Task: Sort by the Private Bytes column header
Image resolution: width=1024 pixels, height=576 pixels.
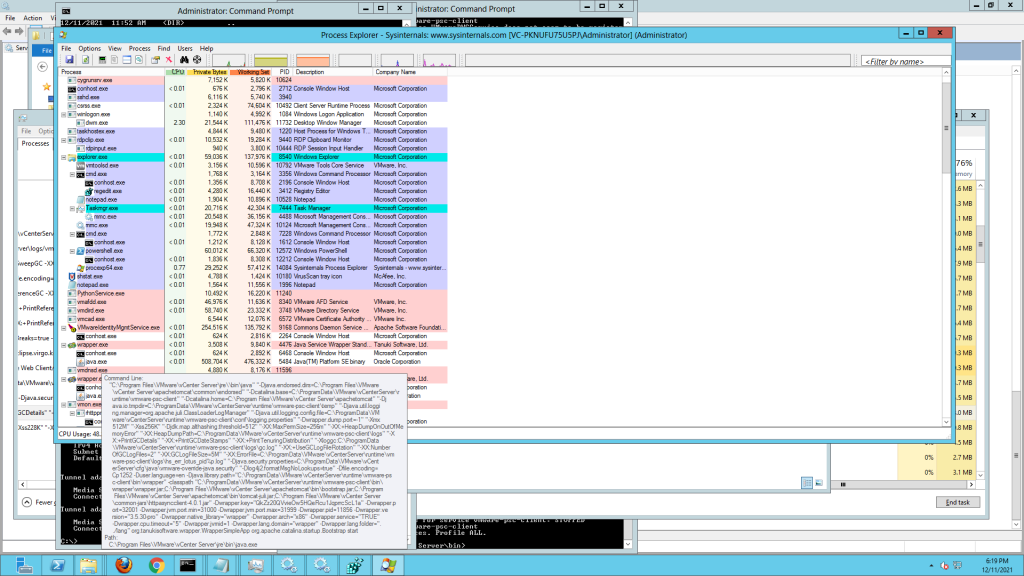Action: pyautogui.click(x=208, y=72)
